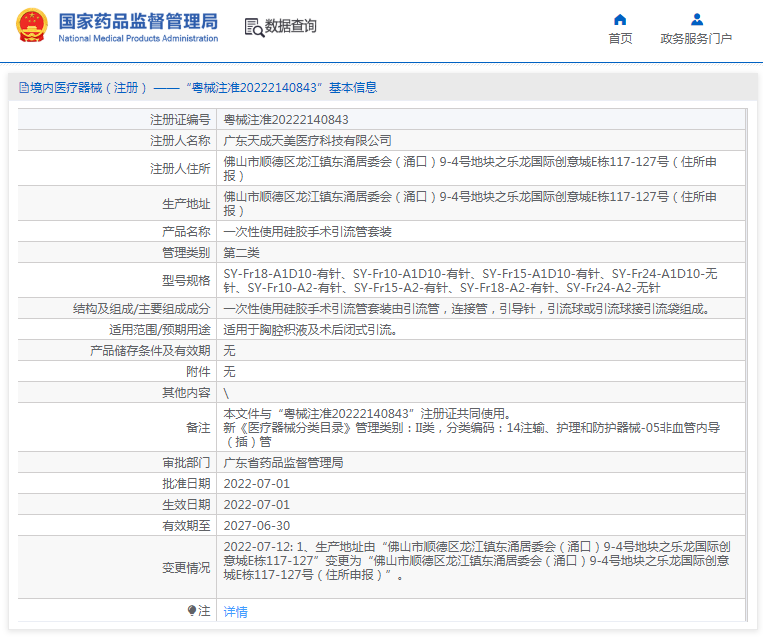Click the 政务服务门户 person icon
Viewport: 763px width, 640px height.
coord(696,19)
